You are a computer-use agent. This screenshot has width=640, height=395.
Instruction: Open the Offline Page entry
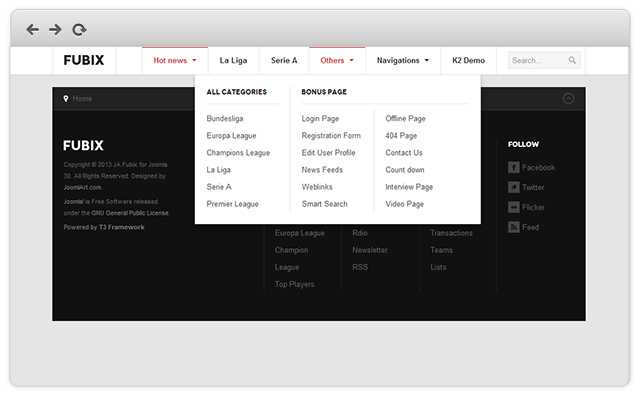pos(405,118)
